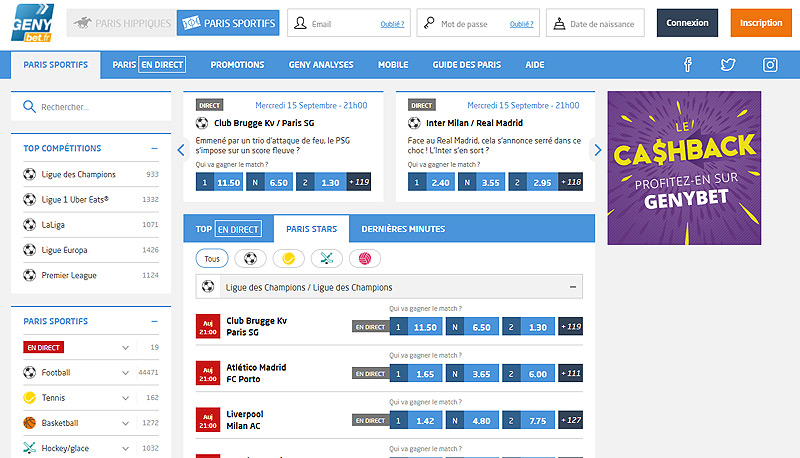Viewport: 800px width, 458px height.
Task: Expand the Basketball sidebar category
Action: coord(125,423)
